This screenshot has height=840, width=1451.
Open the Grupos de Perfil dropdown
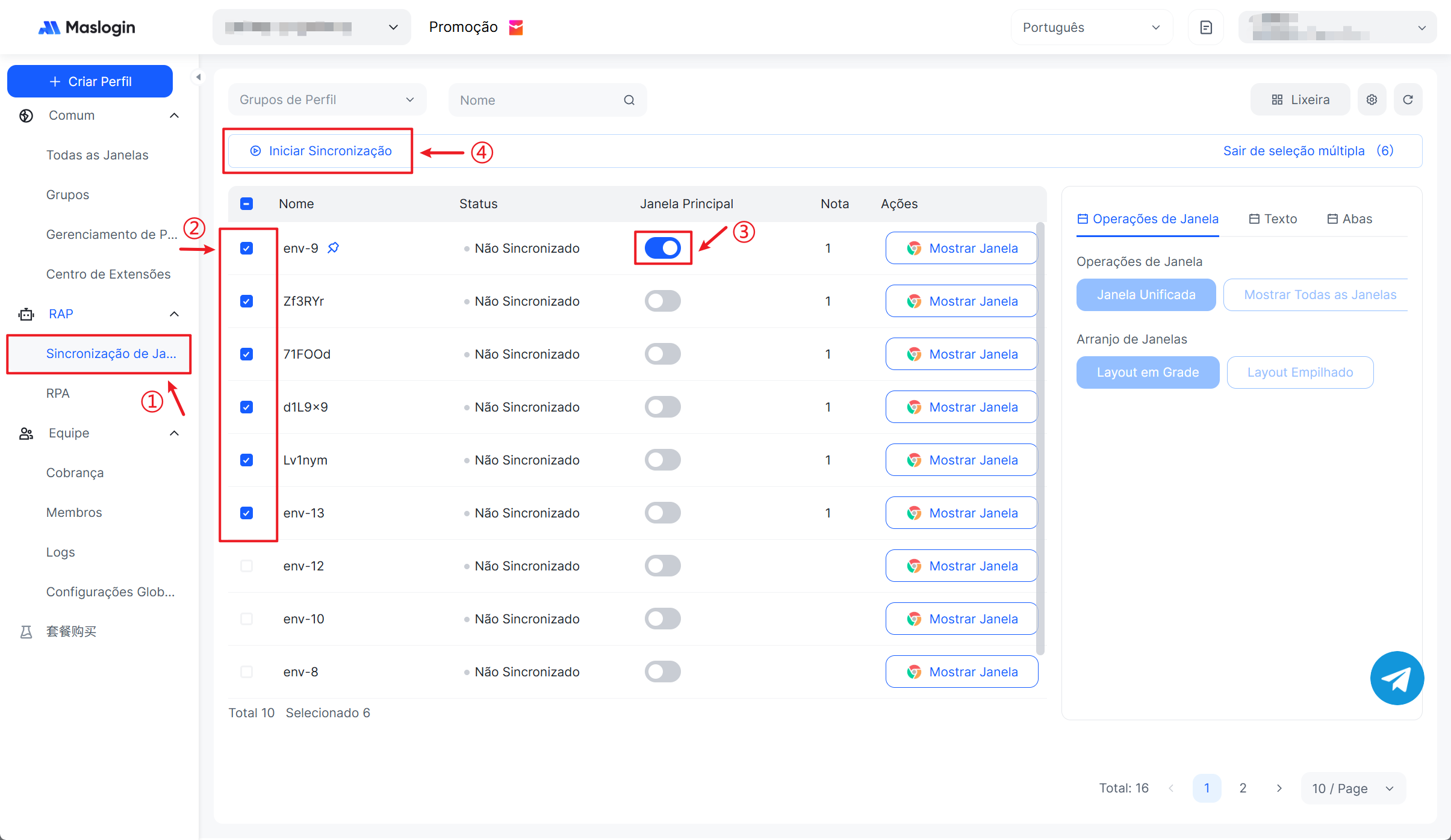[327, 100]
